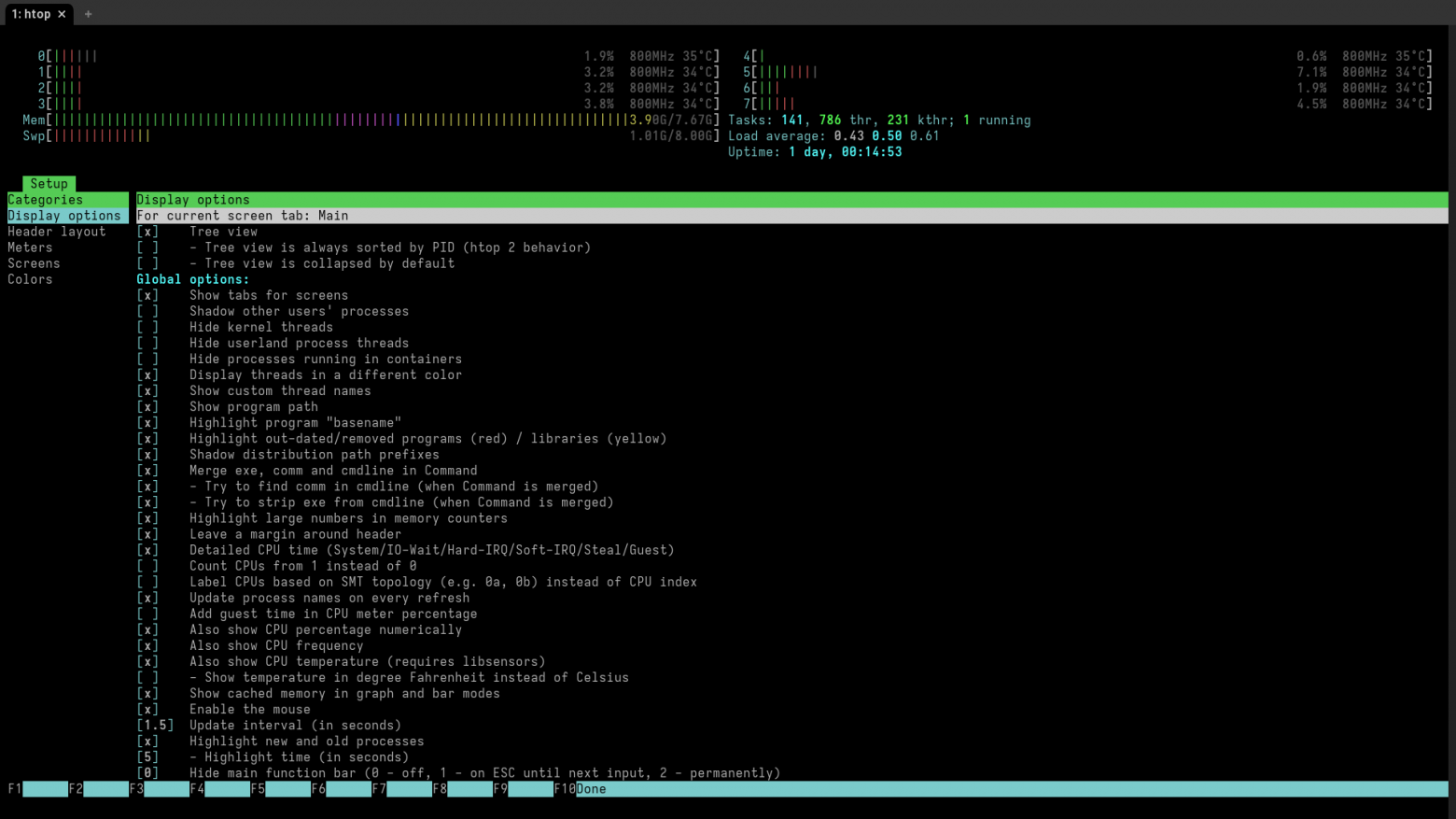Uncheck Show program path option

147,406
